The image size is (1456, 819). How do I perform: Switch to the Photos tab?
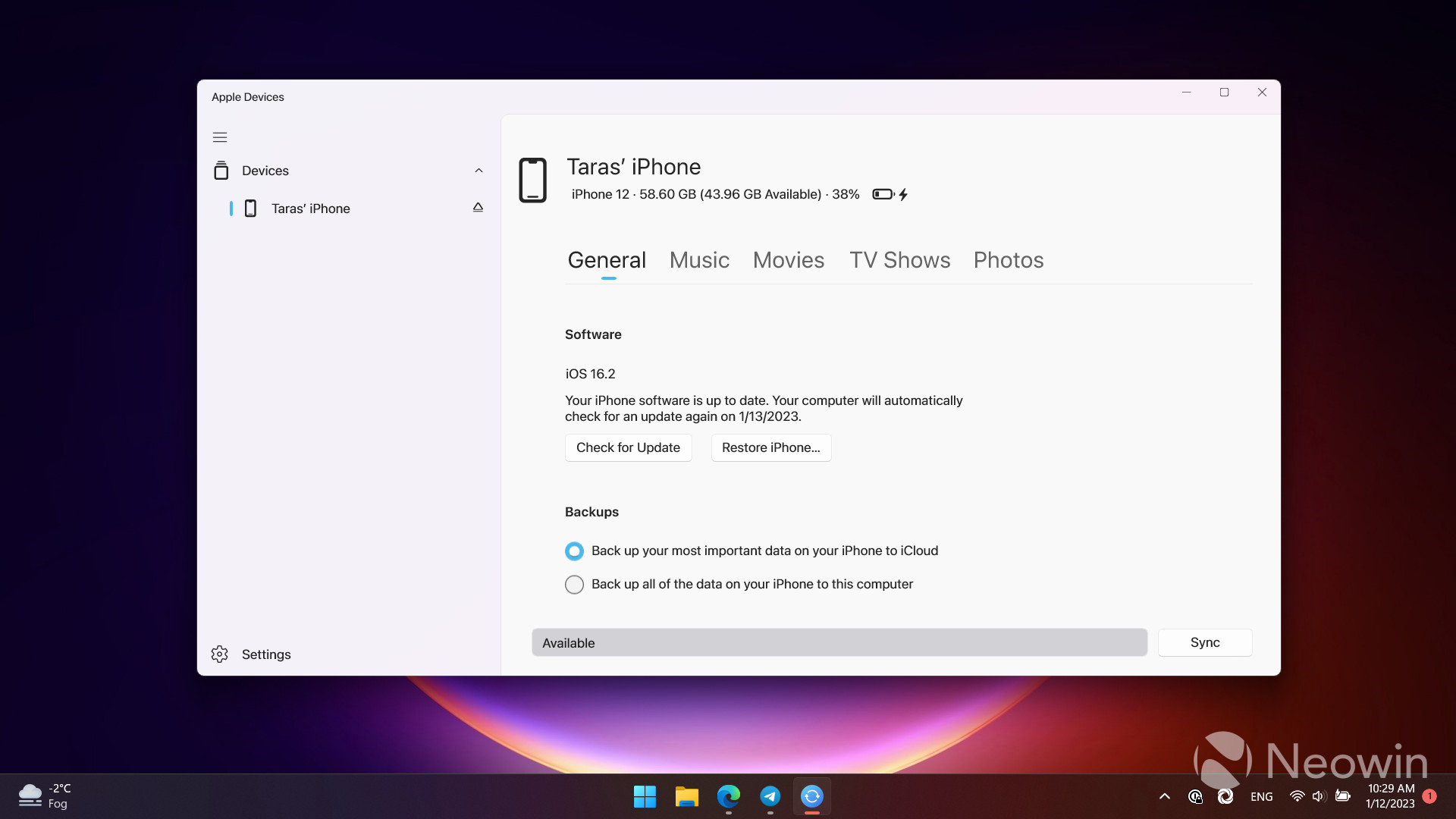pyautogui.click(x=1009, y=260)
